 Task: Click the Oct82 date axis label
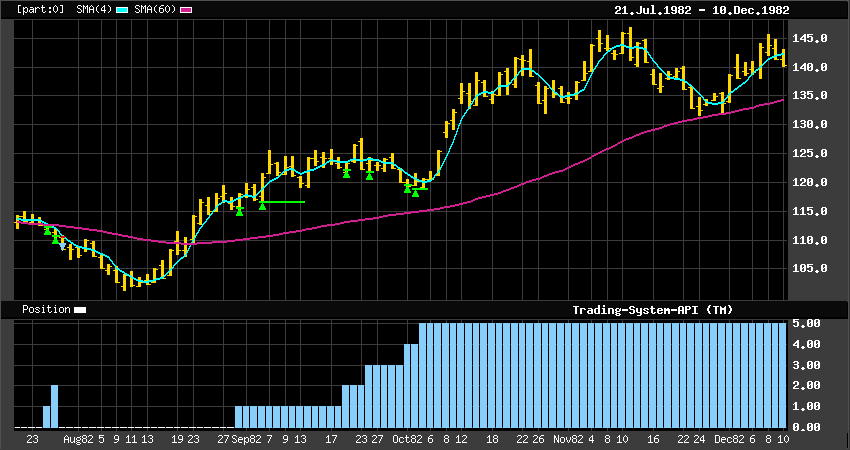[x=407, y=439]
